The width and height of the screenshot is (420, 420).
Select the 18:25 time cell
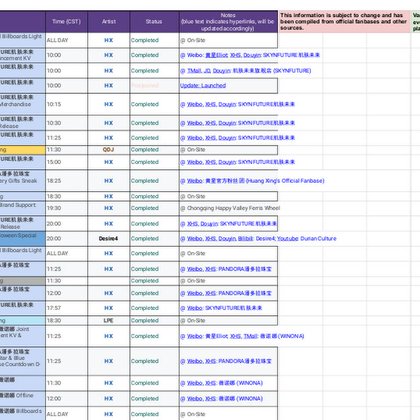click(x=66, y=181)
